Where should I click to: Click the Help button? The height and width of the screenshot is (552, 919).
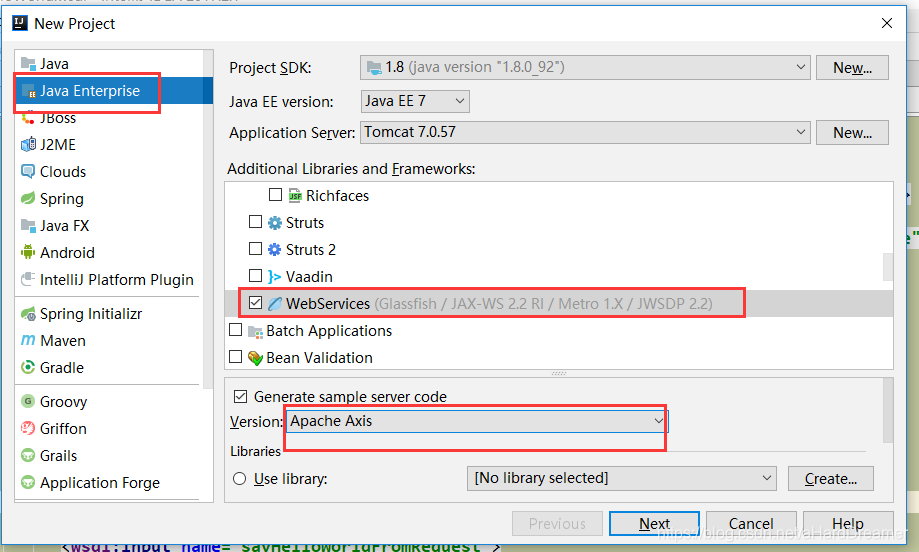[847, 523]
